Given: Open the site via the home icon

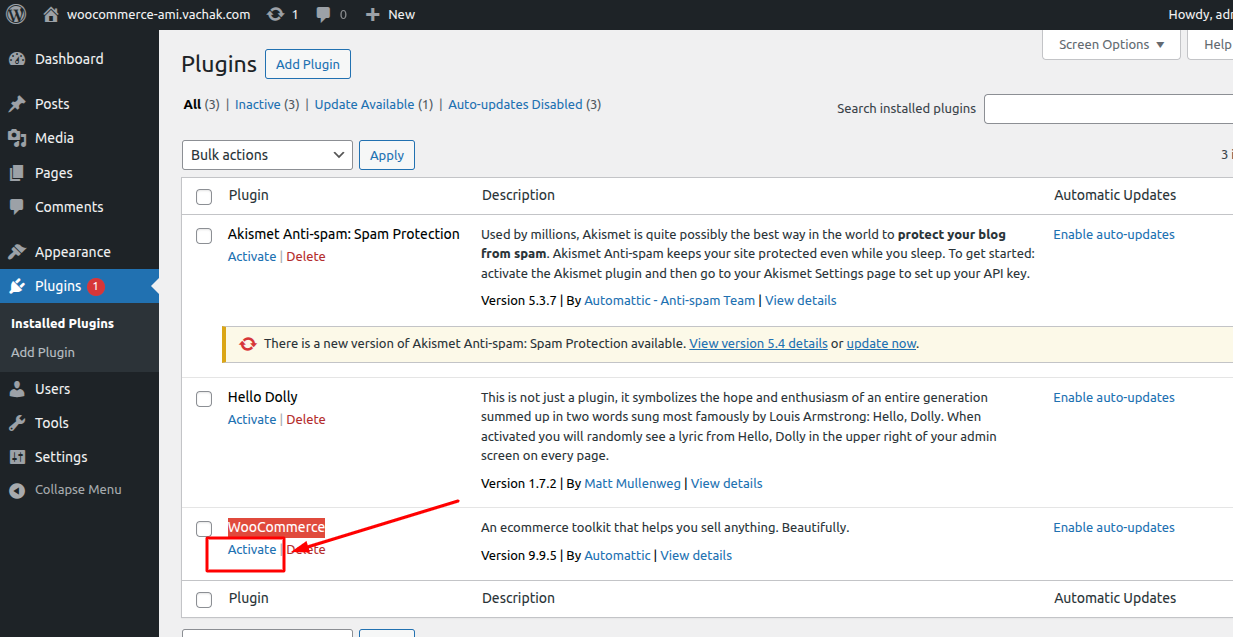Looking at the screenshot, I should (x=51, y=14).
